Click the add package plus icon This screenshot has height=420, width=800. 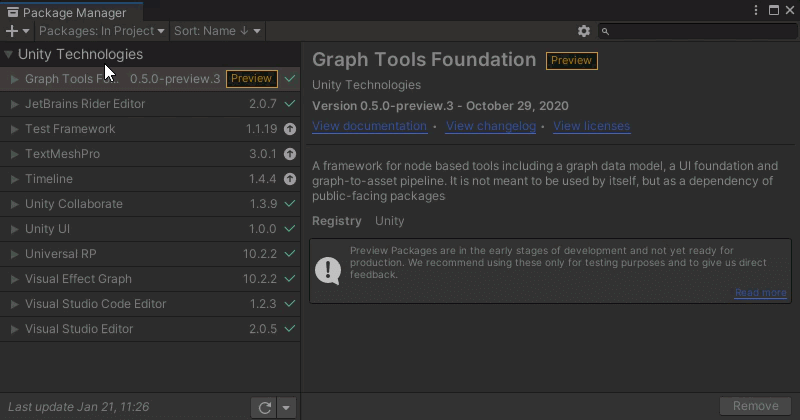(x=12, y=31)
